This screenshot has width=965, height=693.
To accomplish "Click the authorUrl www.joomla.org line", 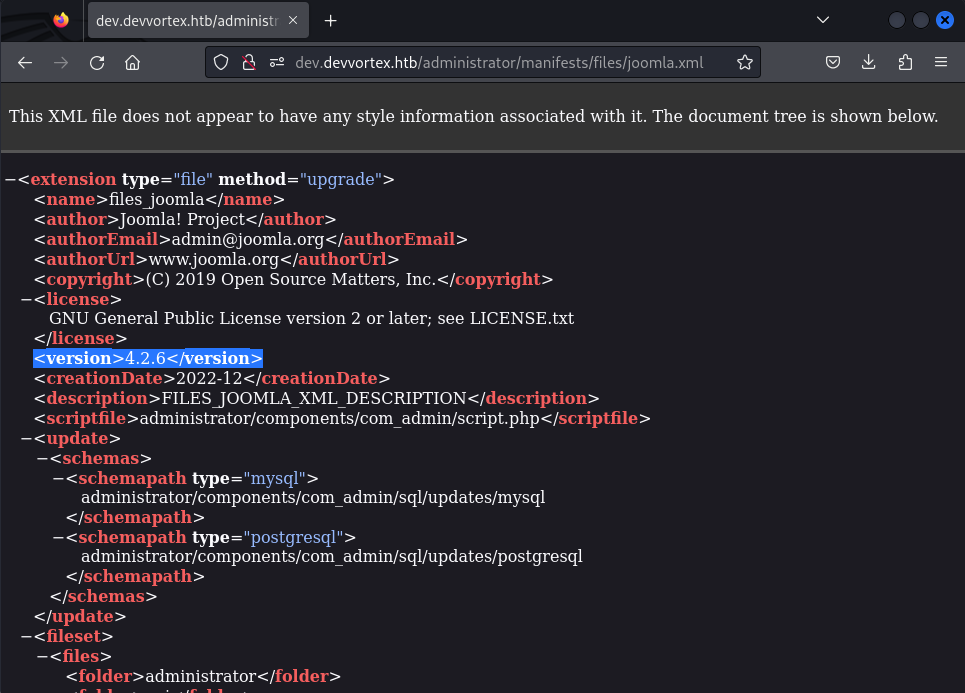I will (216, 259).
